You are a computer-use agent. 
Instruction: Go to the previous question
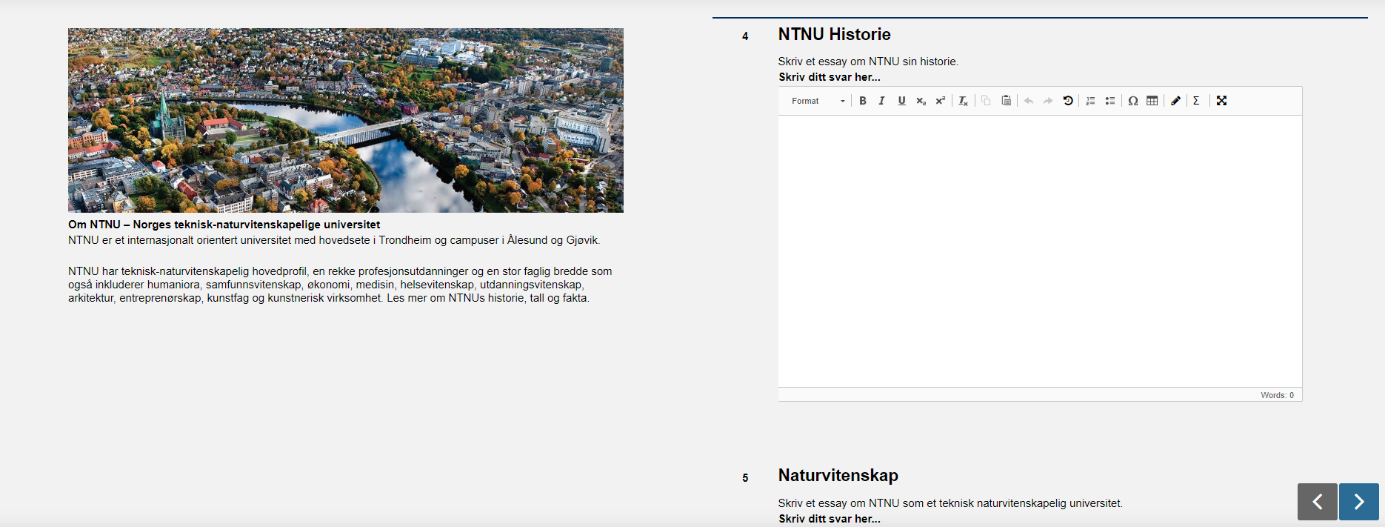(1317, 502)
